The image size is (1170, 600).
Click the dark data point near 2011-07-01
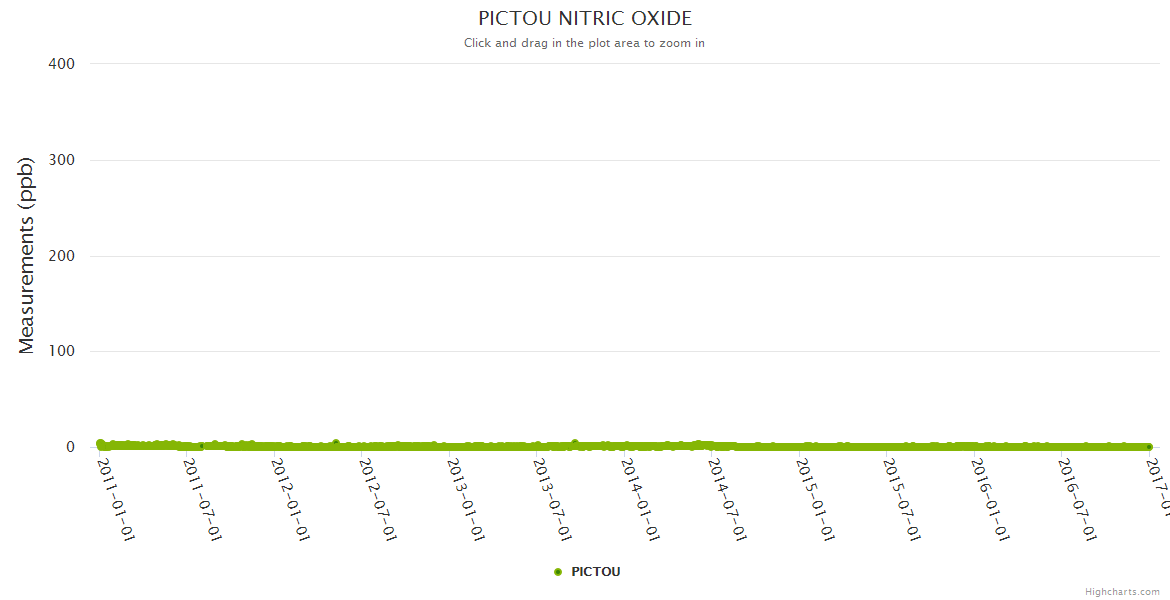pyautogui.click(x=201, y=446)
